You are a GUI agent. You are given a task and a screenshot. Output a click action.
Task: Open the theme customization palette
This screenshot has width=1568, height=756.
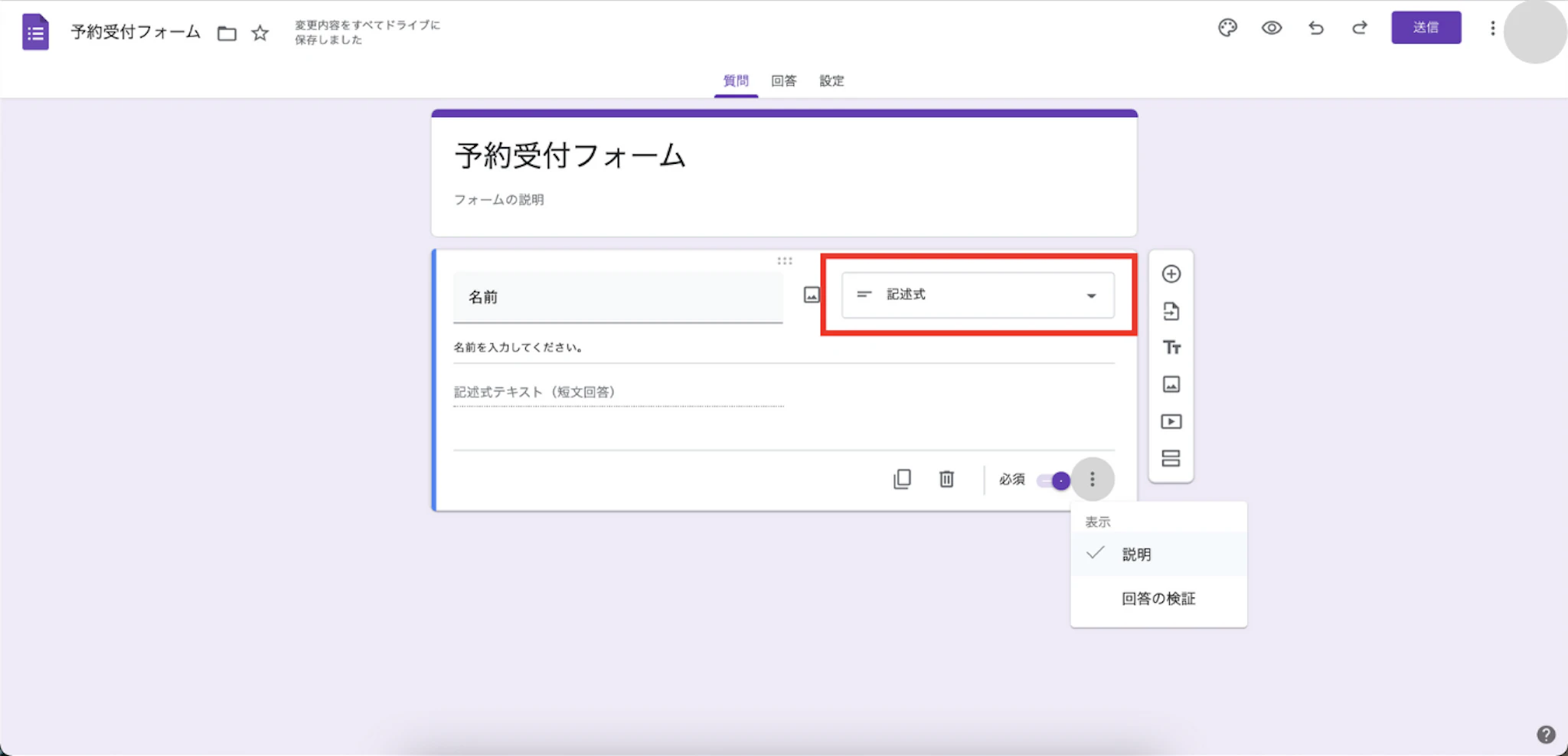[1228, 28]
